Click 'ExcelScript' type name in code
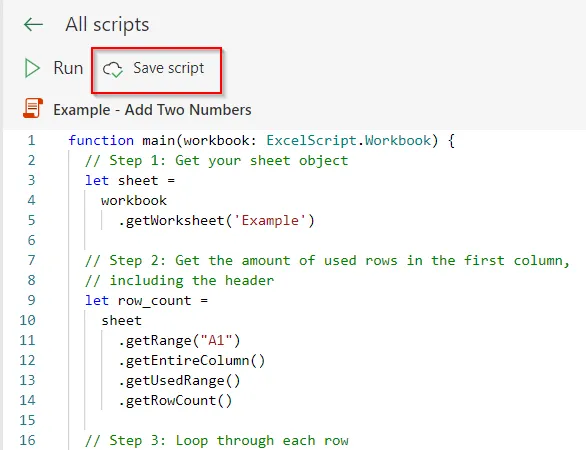The width and height of the screenshot is (586, 450). point(311,140)
